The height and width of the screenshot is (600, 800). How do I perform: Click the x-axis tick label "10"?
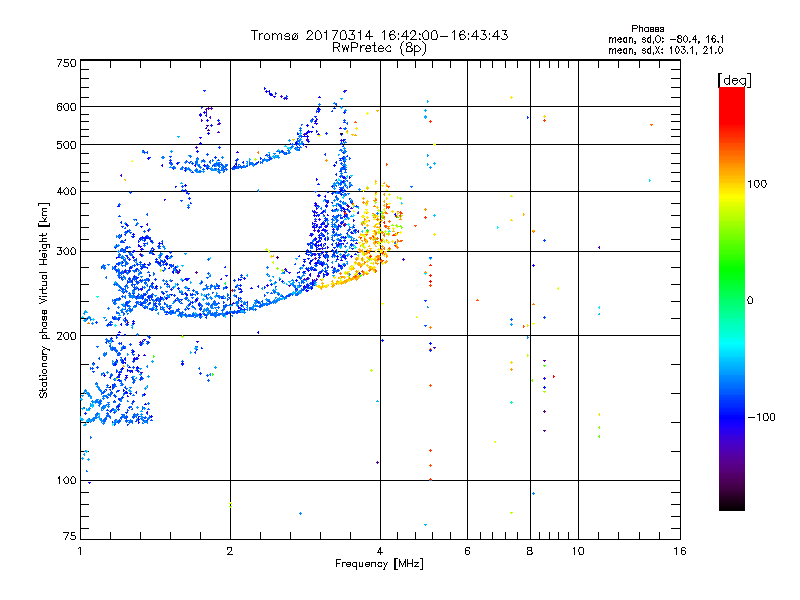point(578,551)
